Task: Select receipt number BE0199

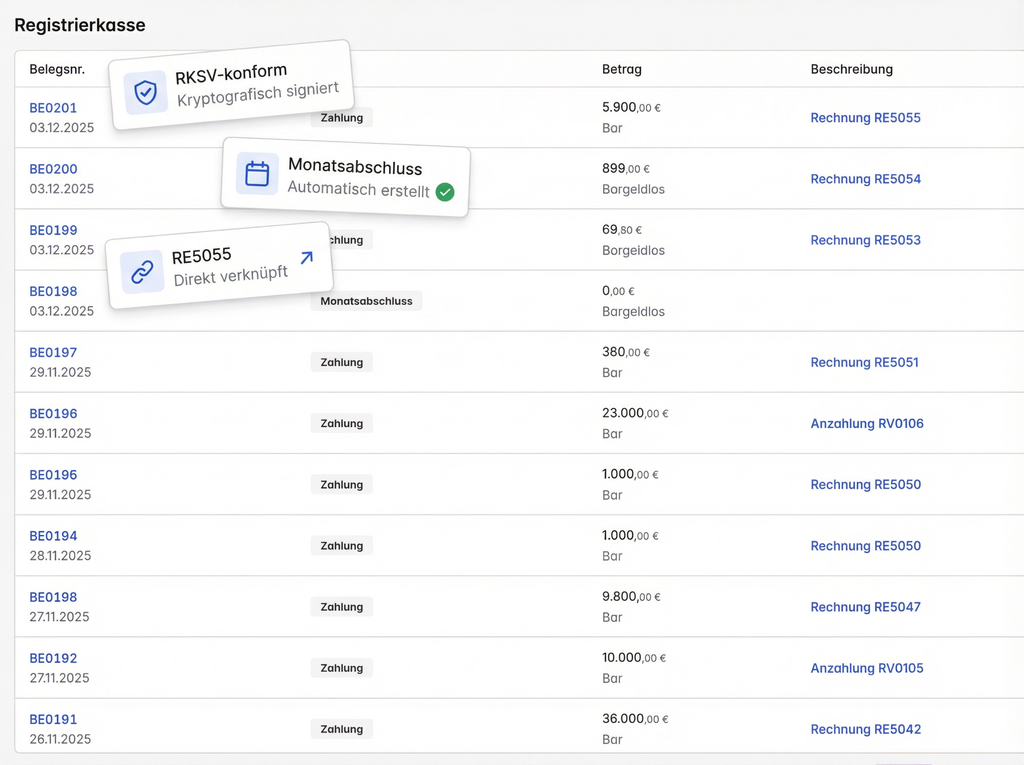Action: point(53,230)
